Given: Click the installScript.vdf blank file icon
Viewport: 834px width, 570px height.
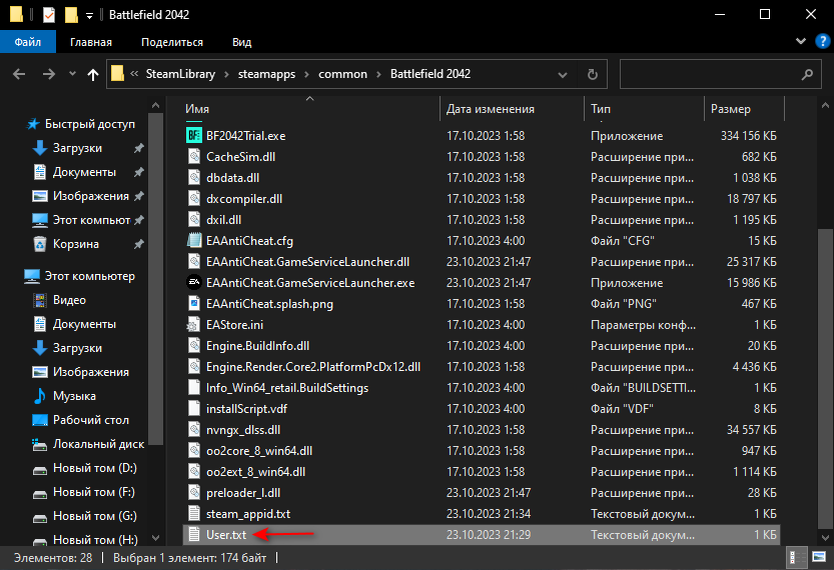Looking at the screenshot, I should point(194,408).
